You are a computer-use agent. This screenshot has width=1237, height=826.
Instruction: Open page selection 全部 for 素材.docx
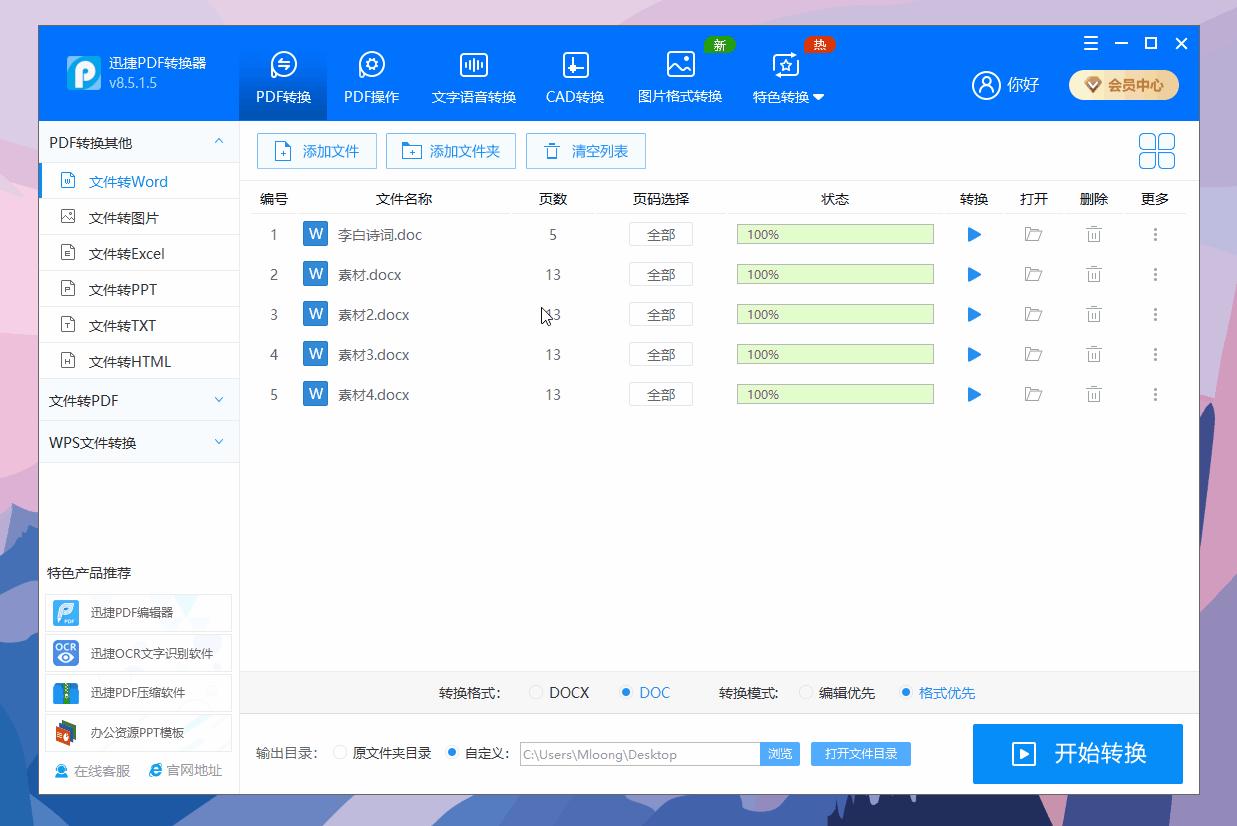[661, 274]
